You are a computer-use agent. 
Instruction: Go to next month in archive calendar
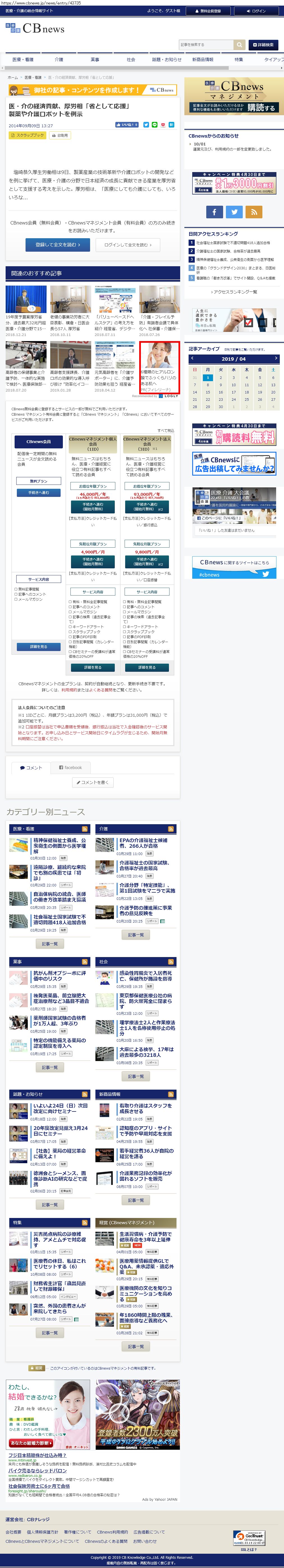click(x=276, y=358)
